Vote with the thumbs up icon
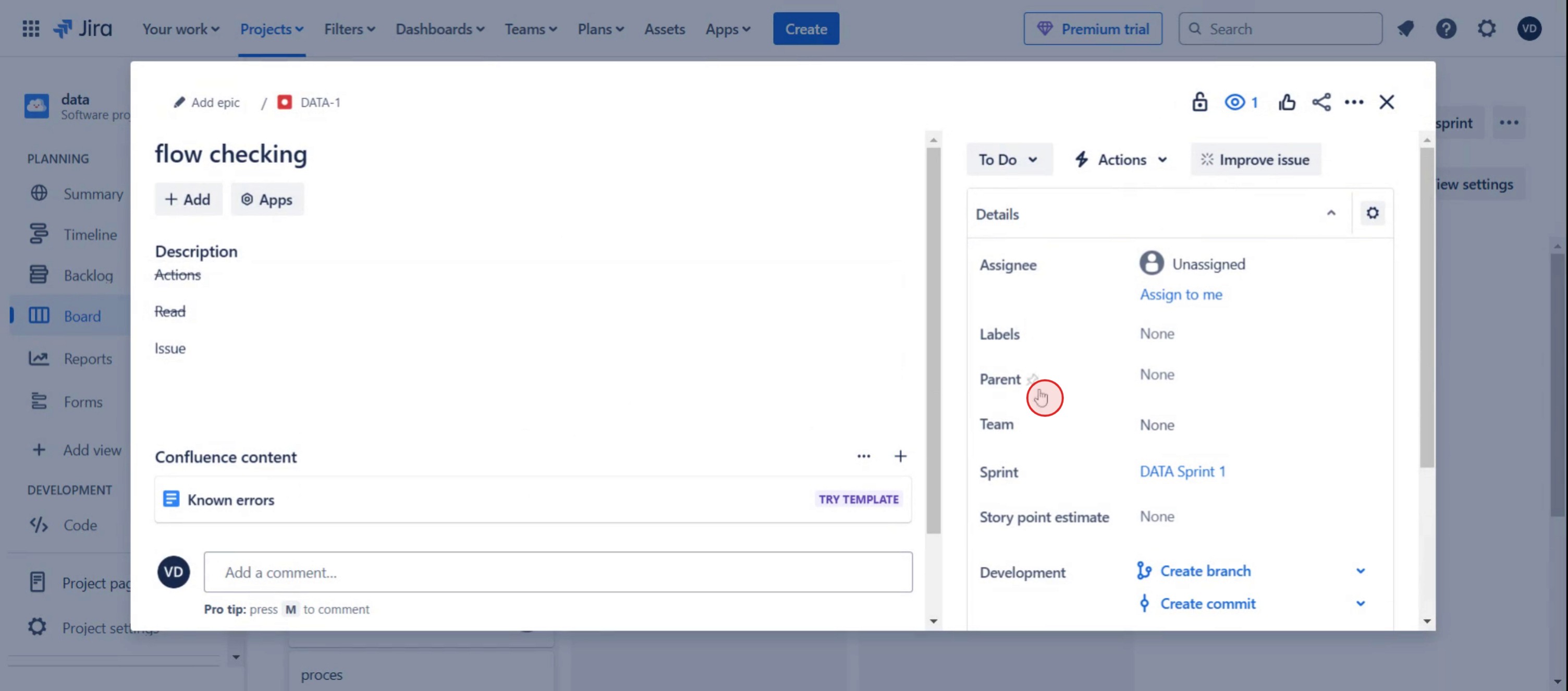The width and height of the screenshot is (1568, 691). point(1286,102)
